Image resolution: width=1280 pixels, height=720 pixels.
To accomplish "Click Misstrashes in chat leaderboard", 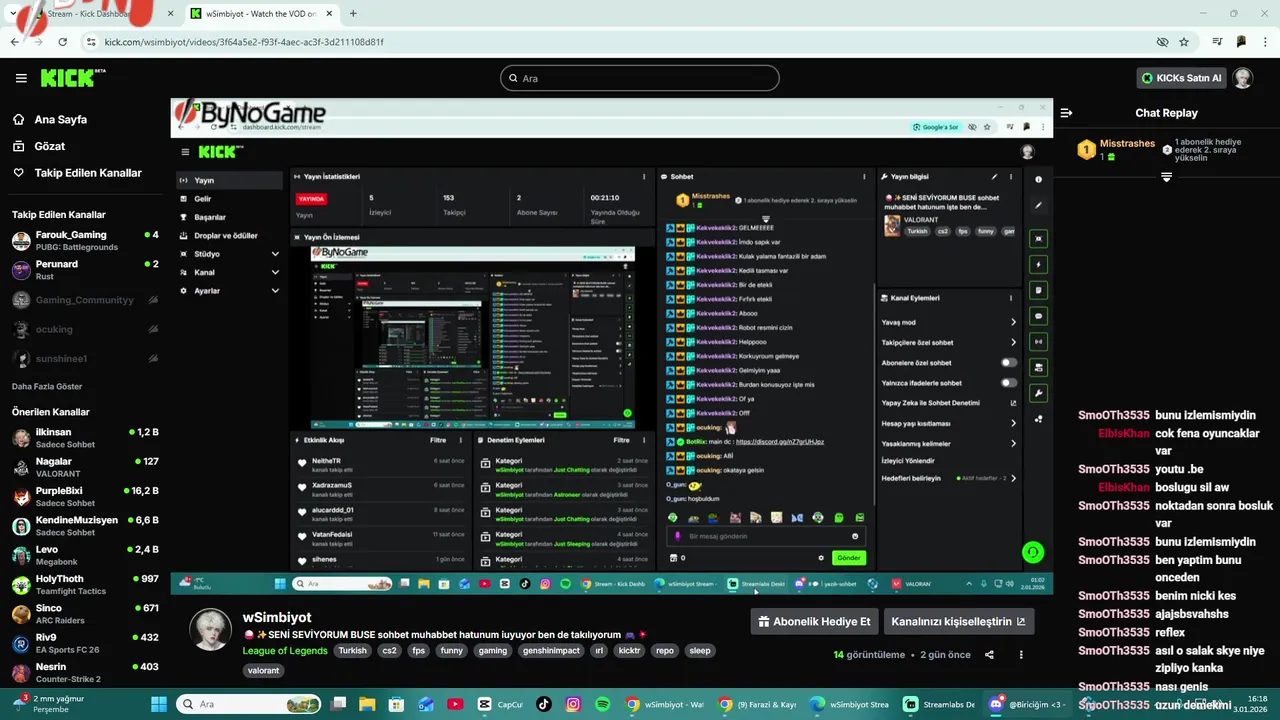I will tap(1127, 143).
